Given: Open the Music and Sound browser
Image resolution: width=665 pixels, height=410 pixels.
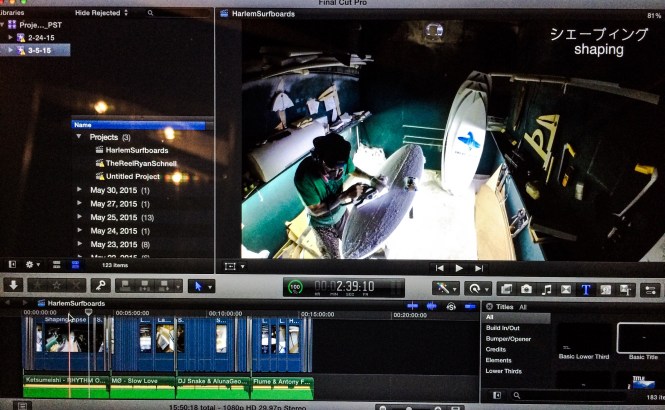Looking at the screenshot, I should click(x=546, y=289).
